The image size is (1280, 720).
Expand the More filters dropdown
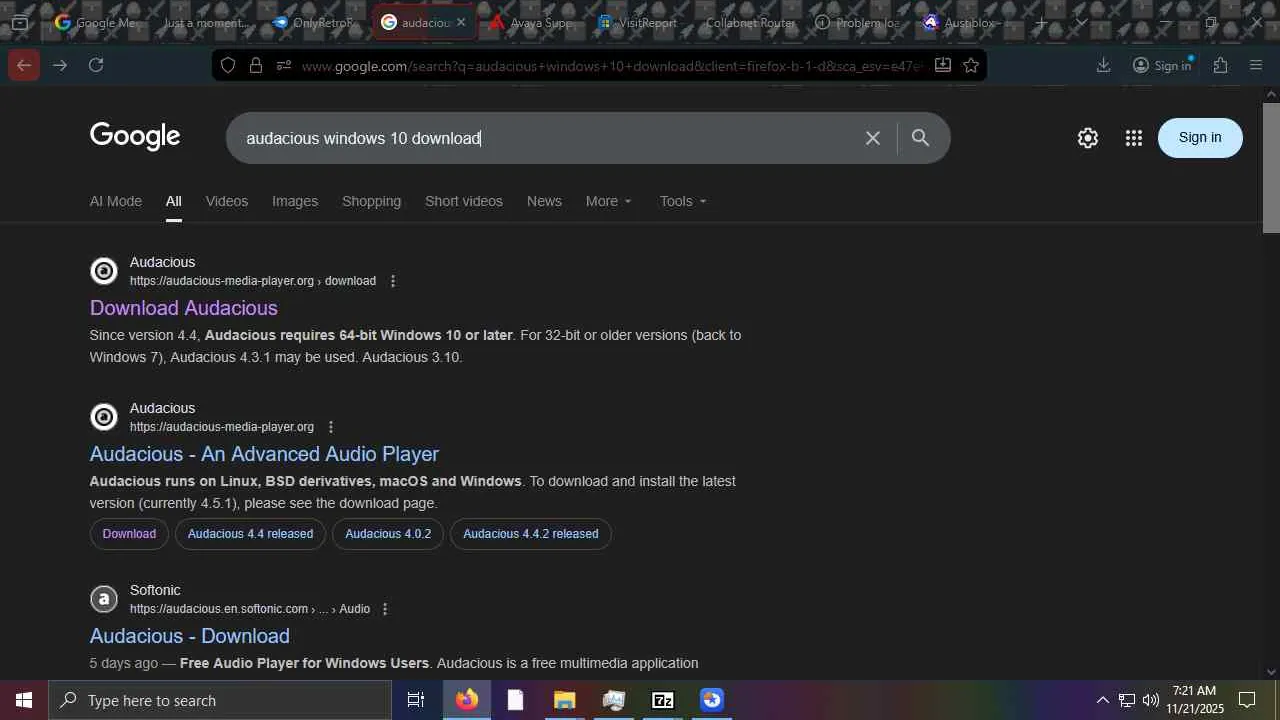[x=609, y=201]
